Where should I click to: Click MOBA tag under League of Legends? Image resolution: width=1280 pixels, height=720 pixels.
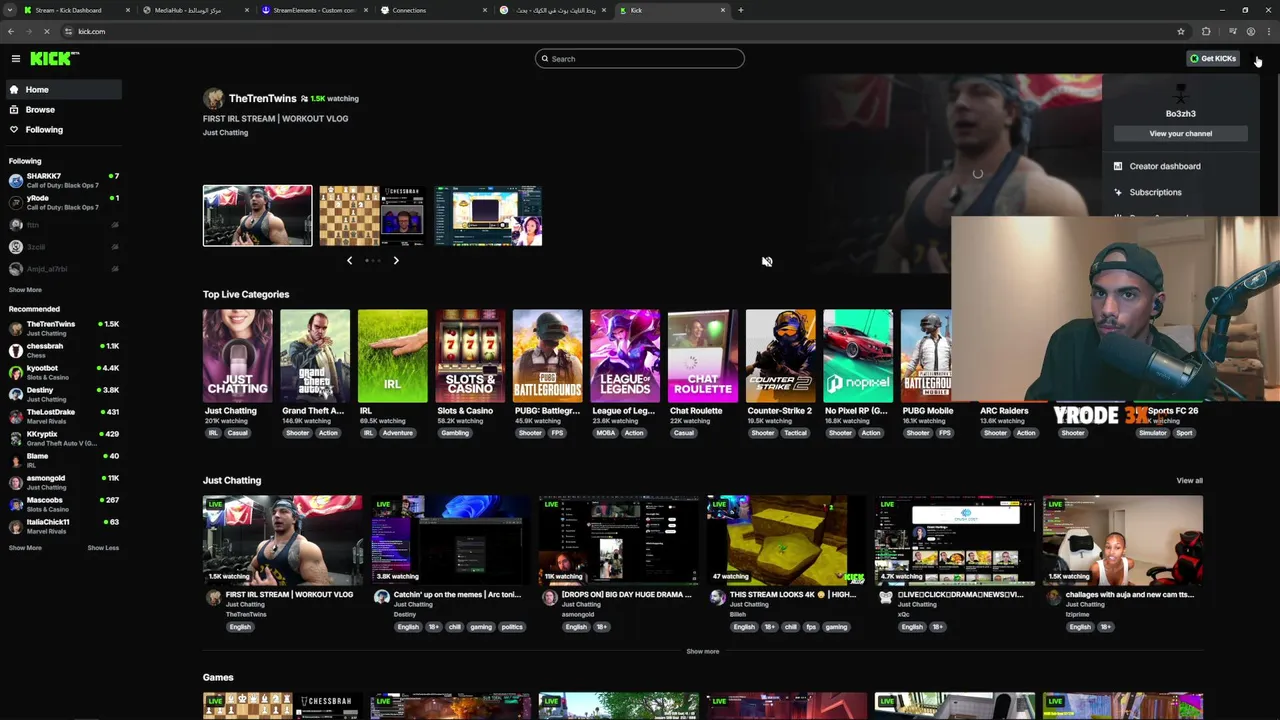pyautogui.click(x=605, y=434)
